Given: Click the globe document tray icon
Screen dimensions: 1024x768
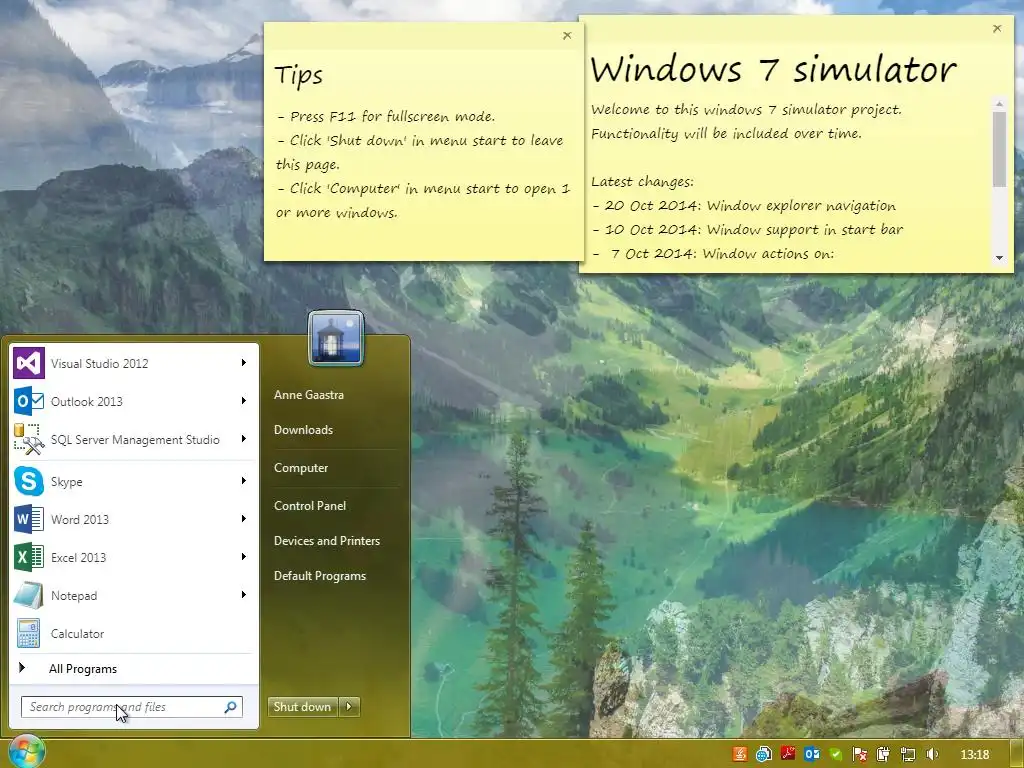Looking at the screenshot, I should tap(763, 754).
